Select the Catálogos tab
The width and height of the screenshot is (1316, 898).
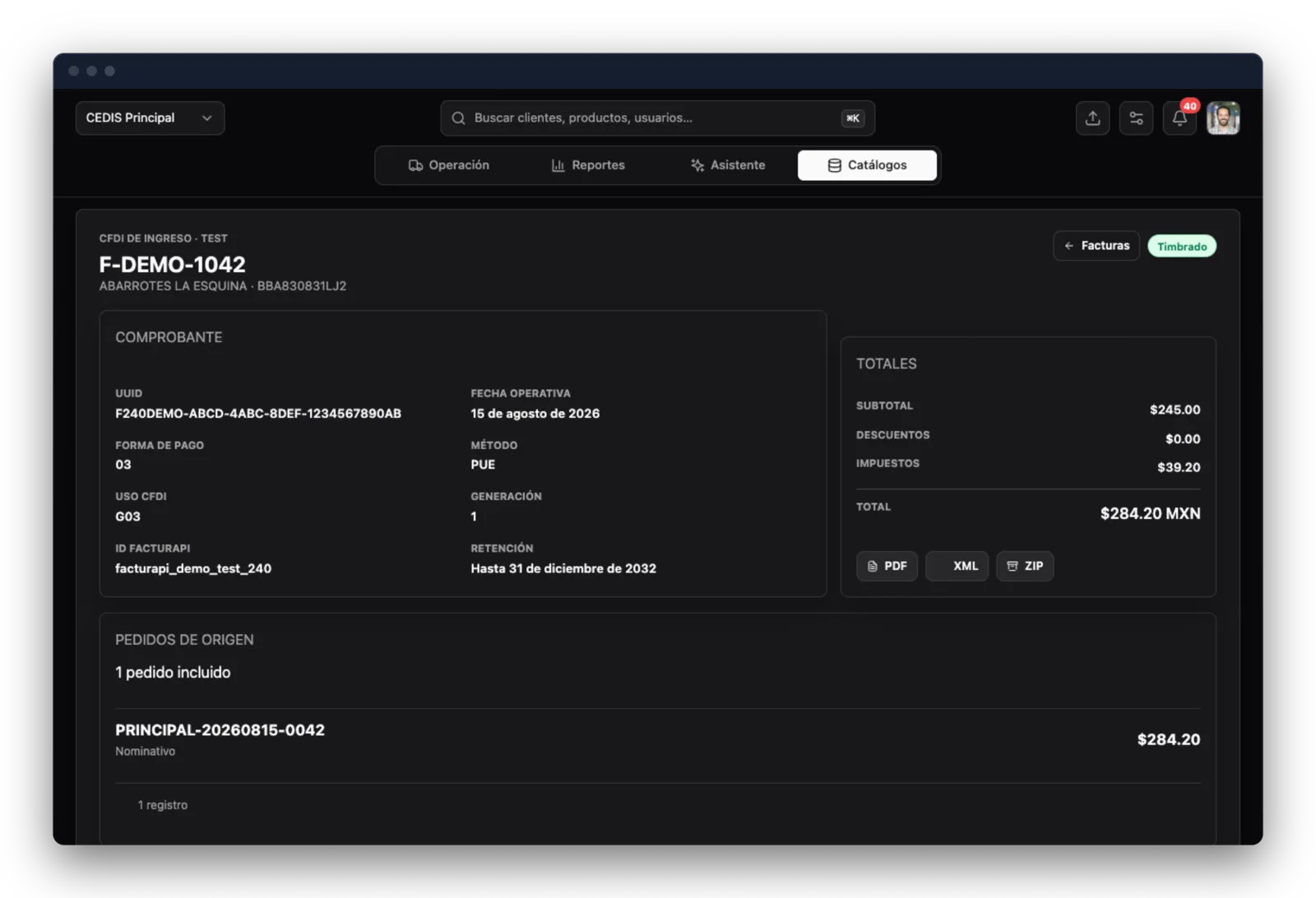pyautogui.click(x=867, y=165)
